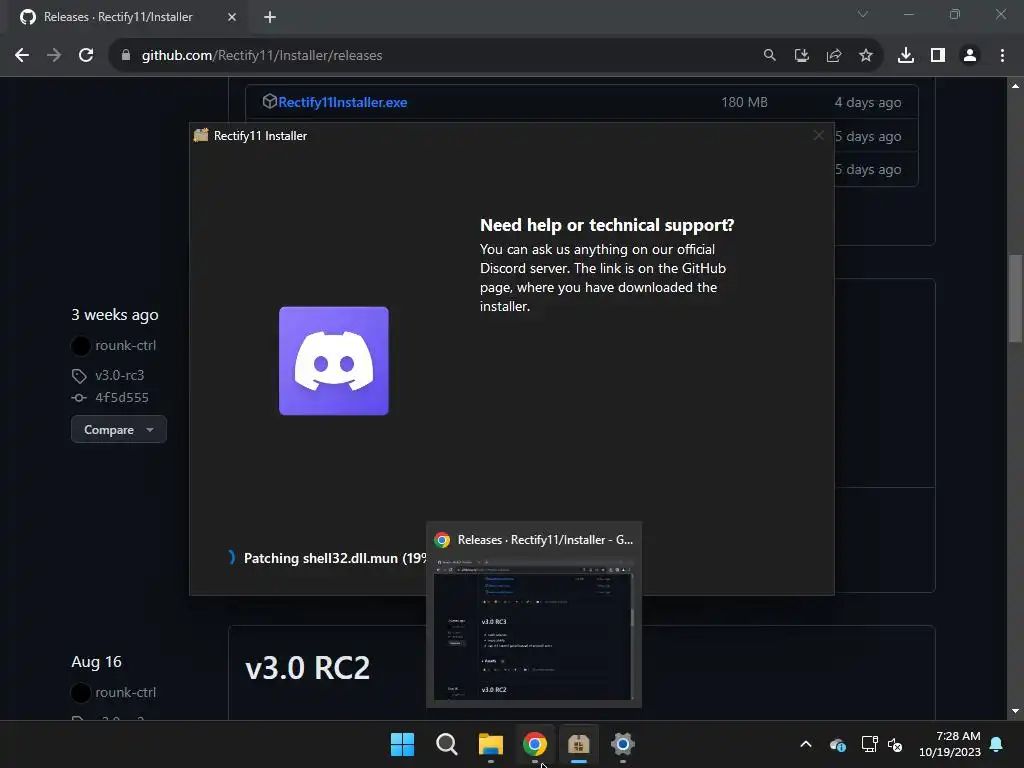Image resolution: width=1024 pixels, height=768 pixels.
Task: Click the 180 MB file size text
Action: tap(744, 102)
